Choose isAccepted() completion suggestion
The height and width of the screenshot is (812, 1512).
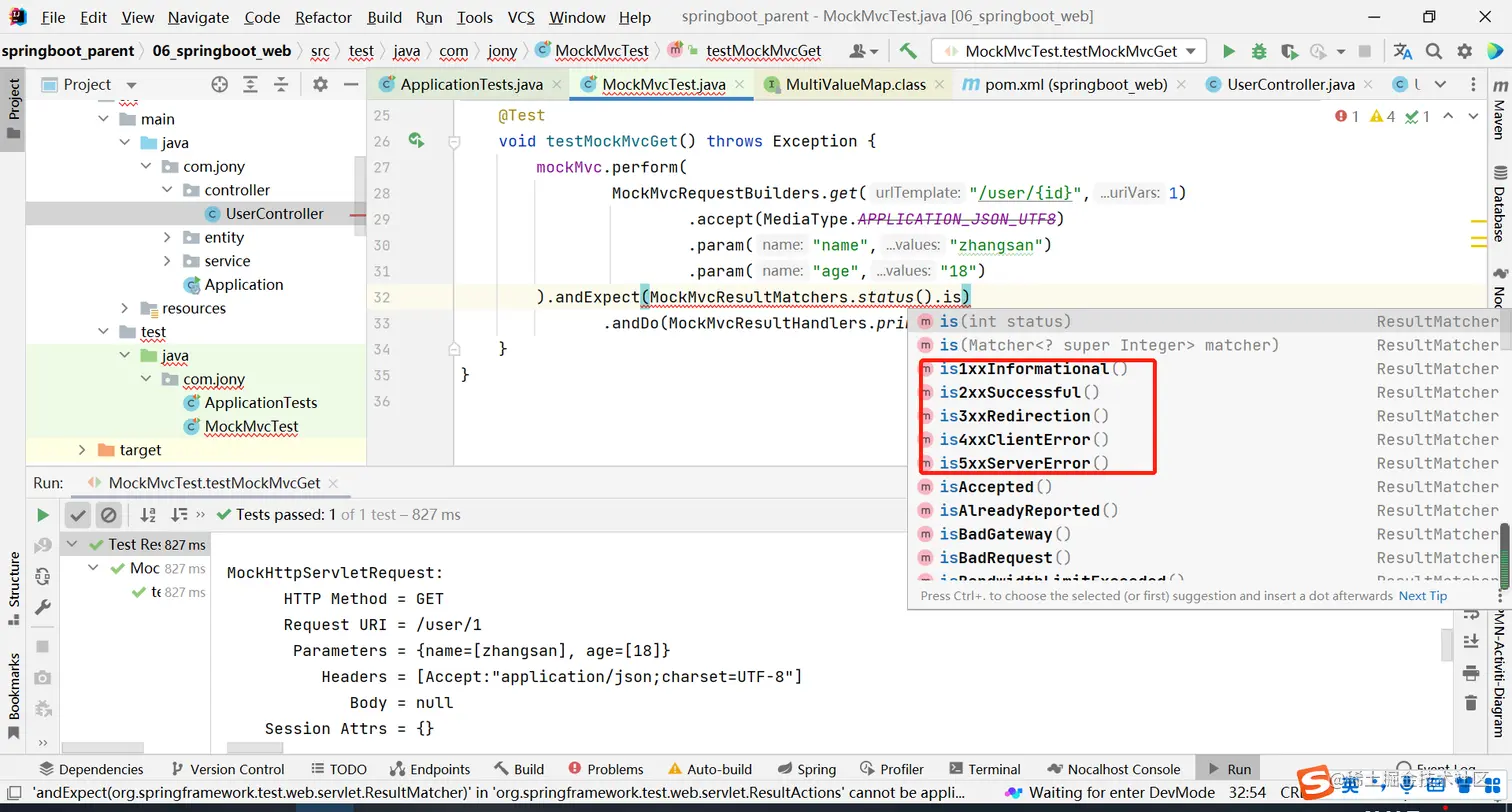(1206, 487)
